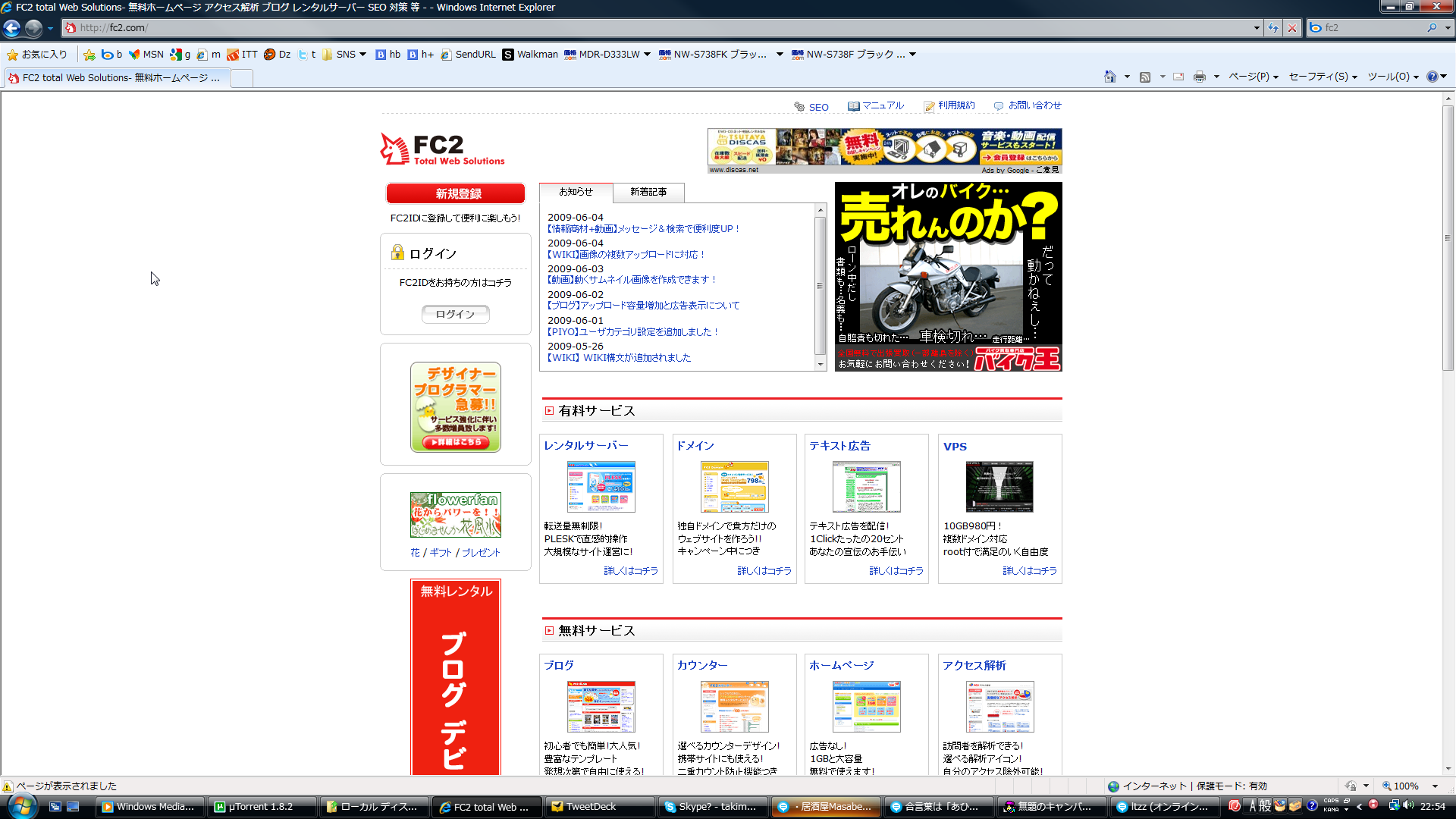
Task: Open the VPS service link
Action: coord(955,447)
